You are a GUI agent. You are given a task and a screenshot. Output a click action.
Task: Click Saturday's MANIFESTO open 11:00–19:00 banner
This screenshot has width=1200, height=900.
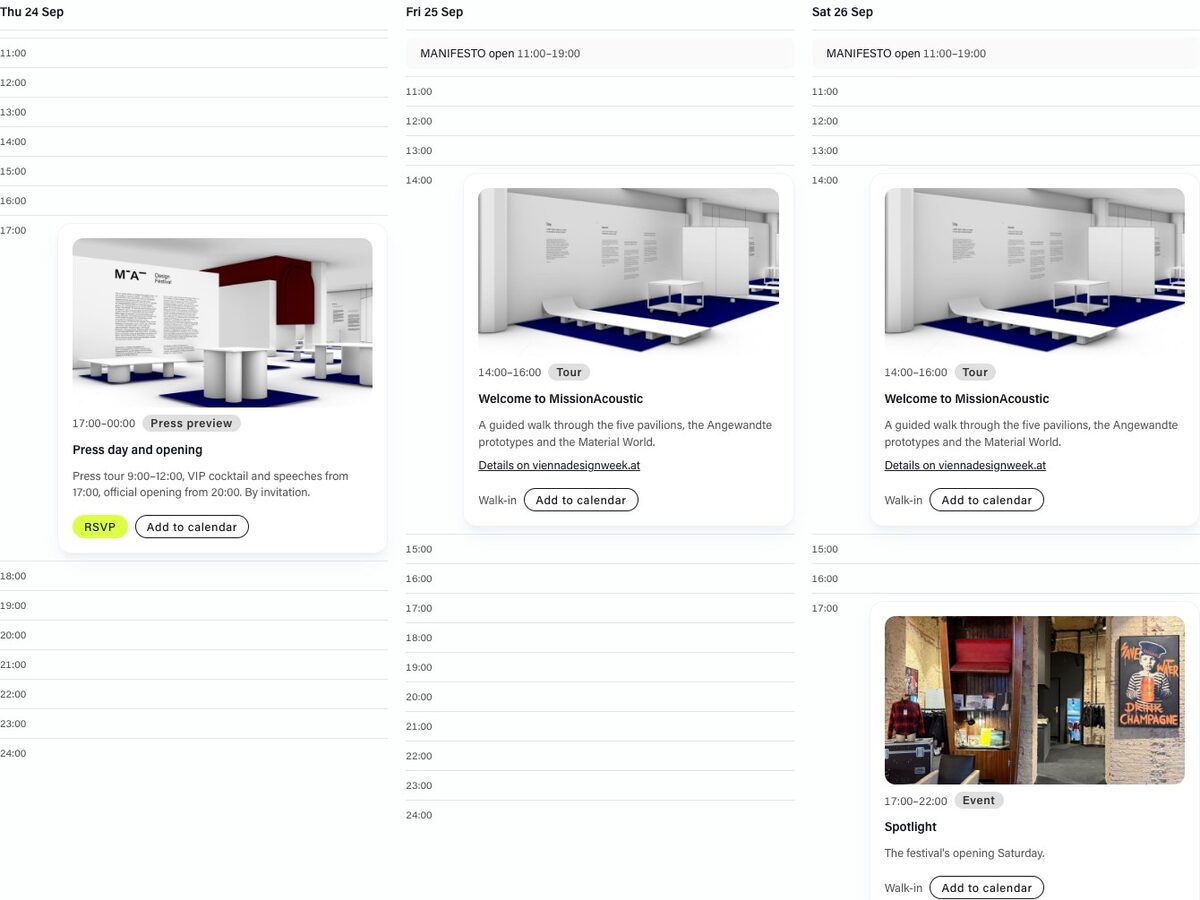[x=1006, y=54]
